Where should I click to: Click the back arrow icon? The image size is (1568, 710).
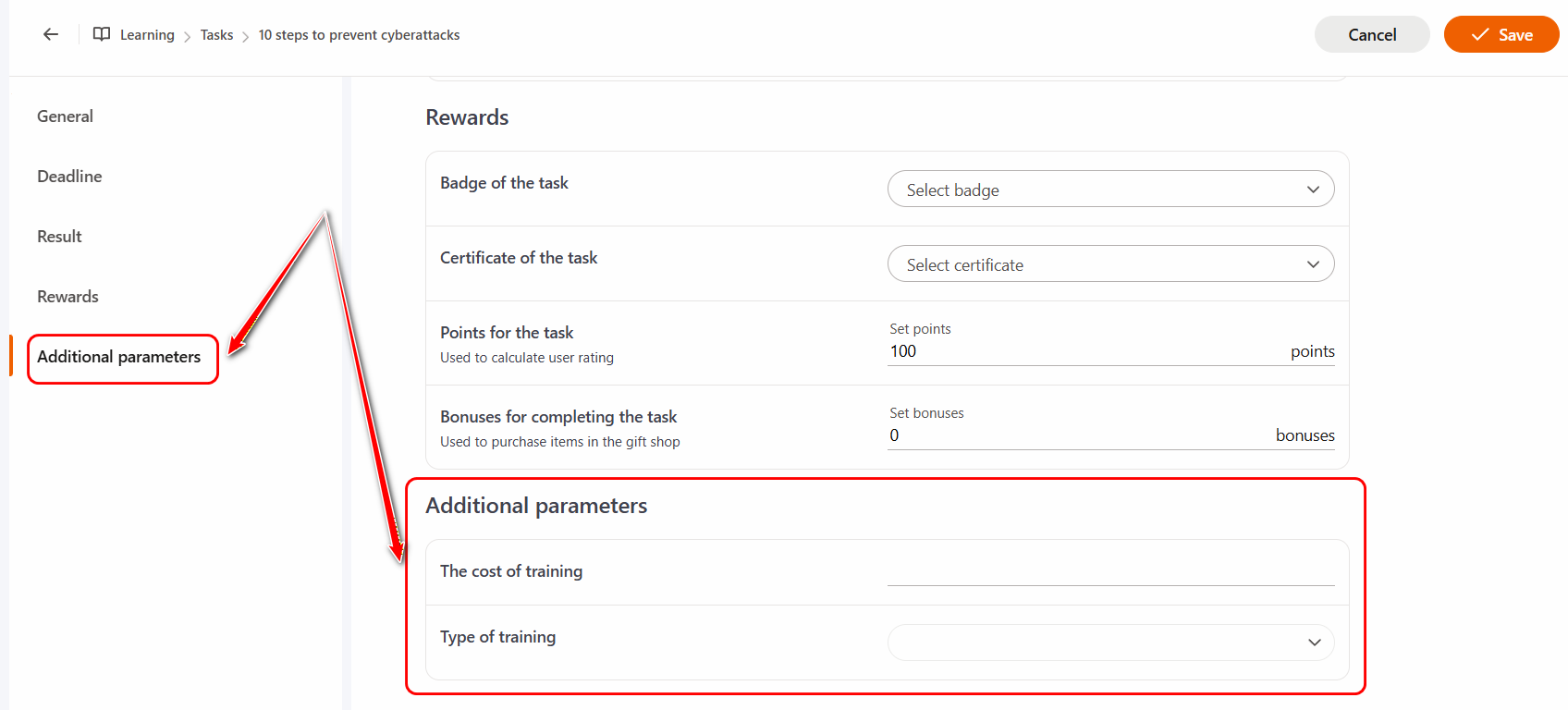[51, 34]
